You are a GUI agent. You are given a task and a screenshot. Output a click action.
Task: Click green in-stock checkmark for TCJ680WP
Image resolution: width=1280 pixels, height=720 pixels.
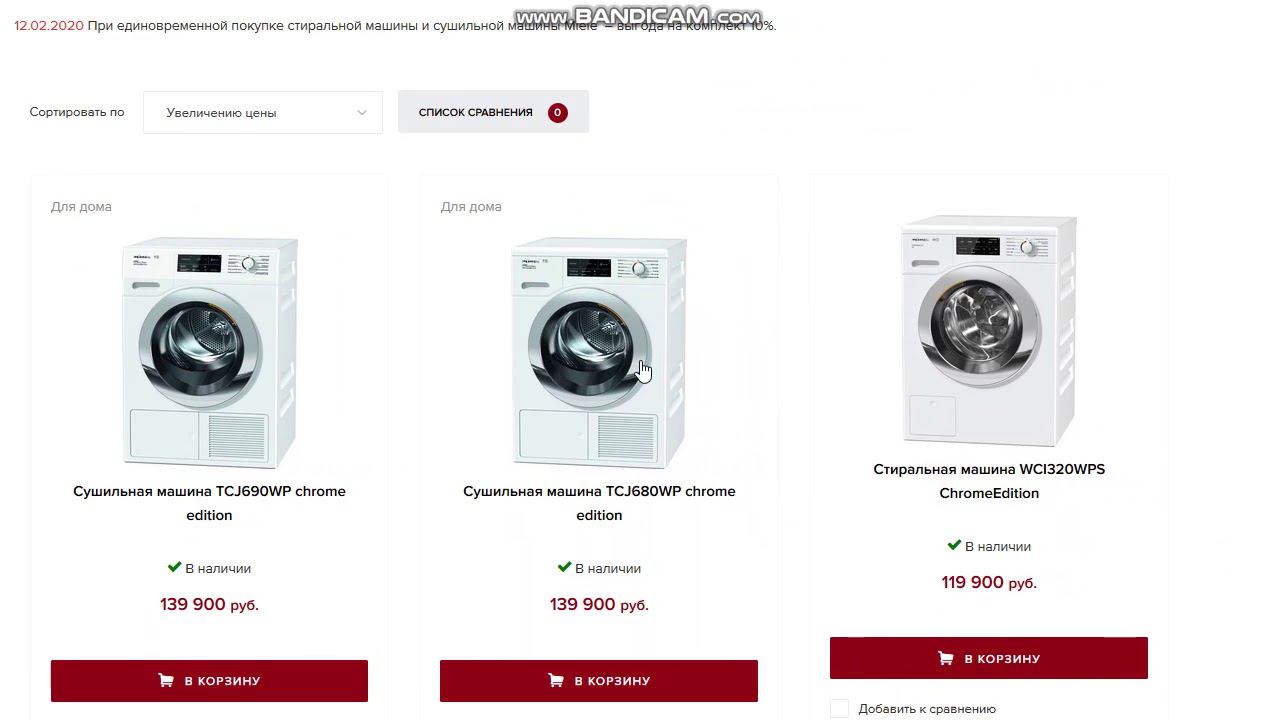pyautogui.click(x=564, y=567)
